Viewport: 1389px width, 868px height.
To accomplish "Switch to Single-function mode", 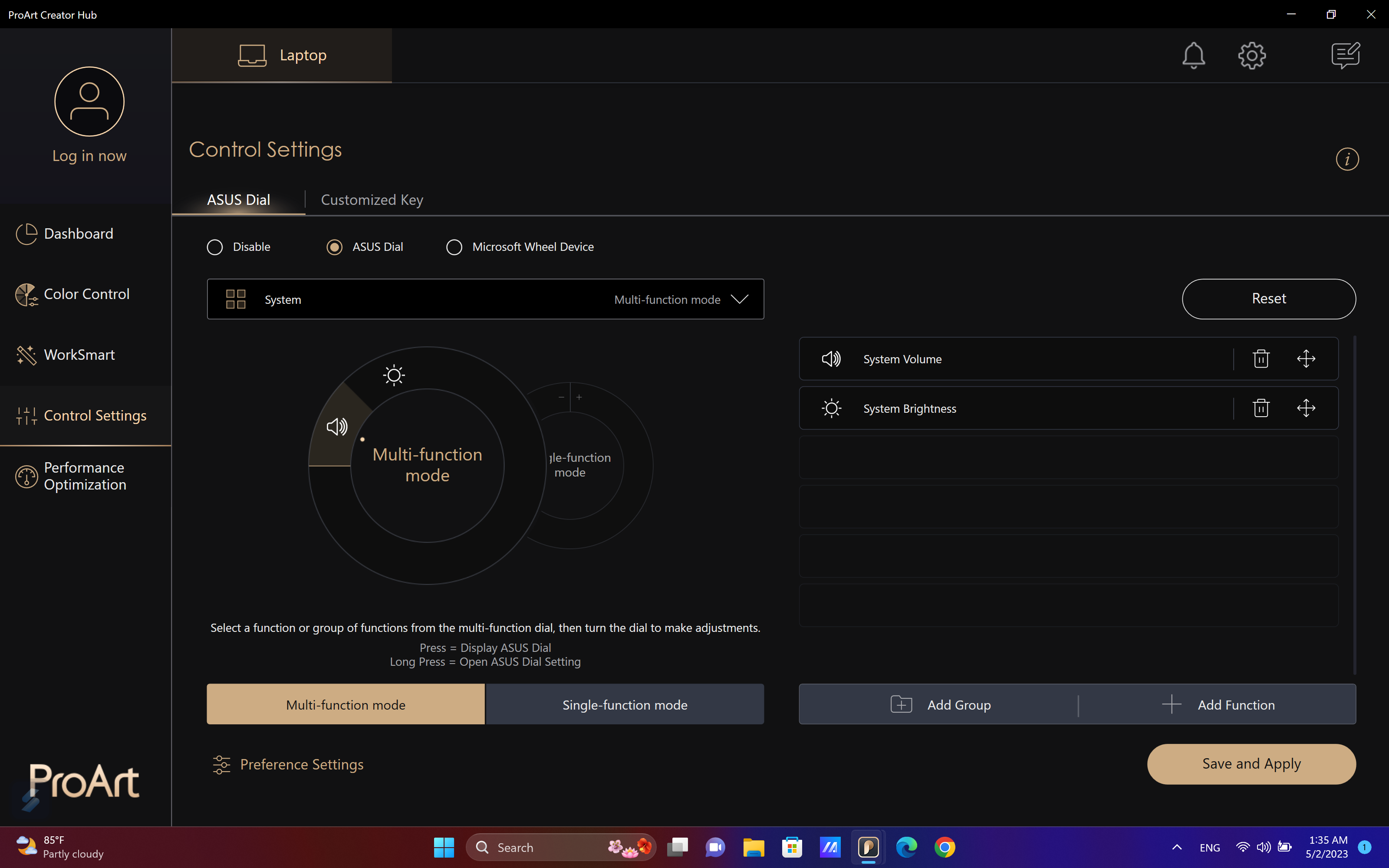I will pos(625,704).
